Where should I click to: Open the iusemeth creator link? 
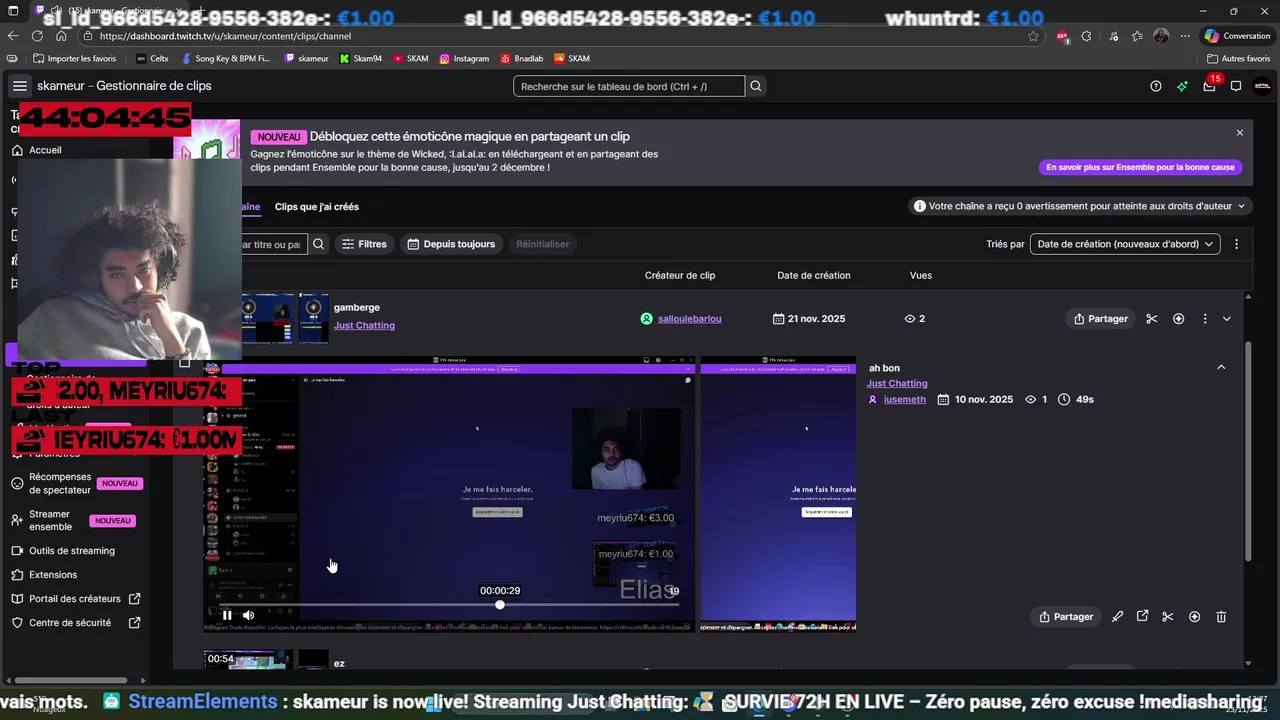point(905,399)
